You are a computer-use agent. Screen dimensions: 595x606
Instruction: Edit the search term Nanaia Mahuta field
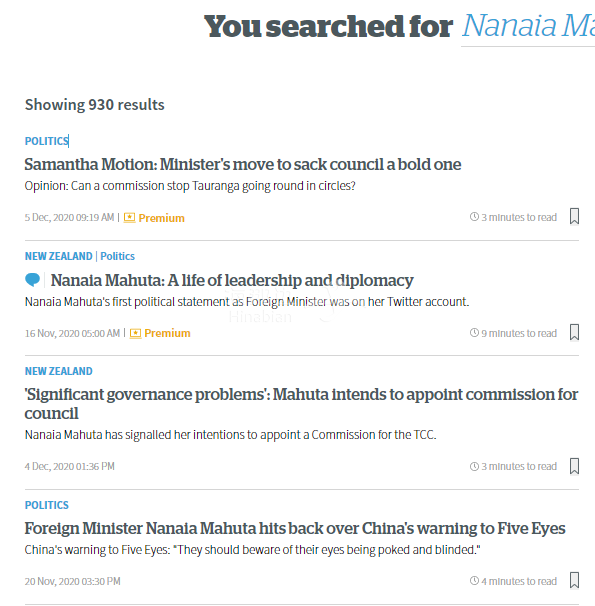tap(528, 27)
